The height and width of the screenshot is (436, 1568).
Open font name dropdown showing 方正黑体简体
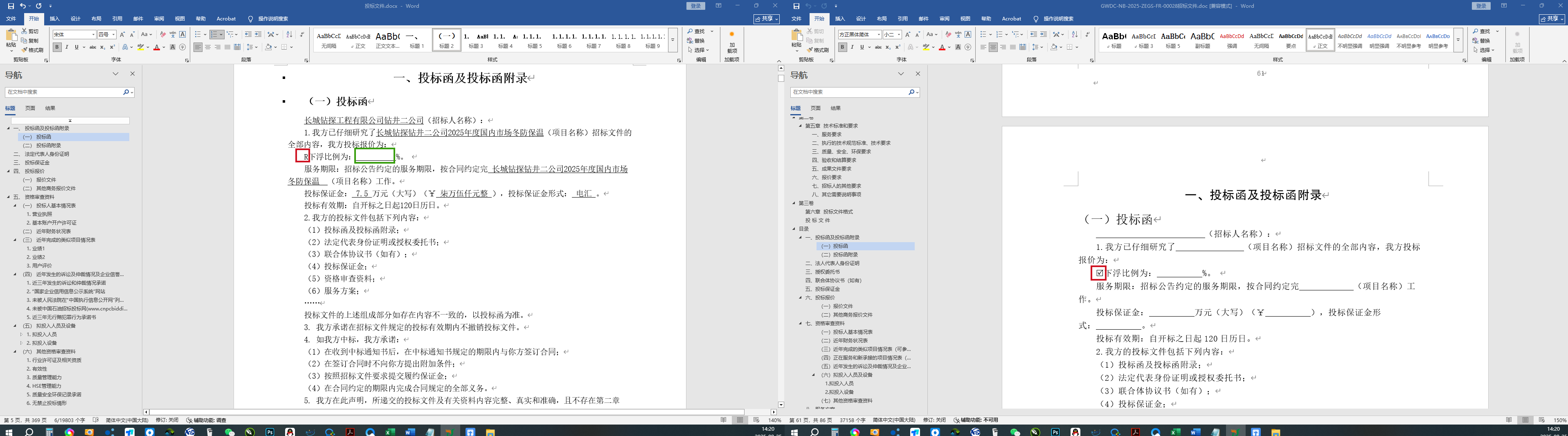[878, 35]
